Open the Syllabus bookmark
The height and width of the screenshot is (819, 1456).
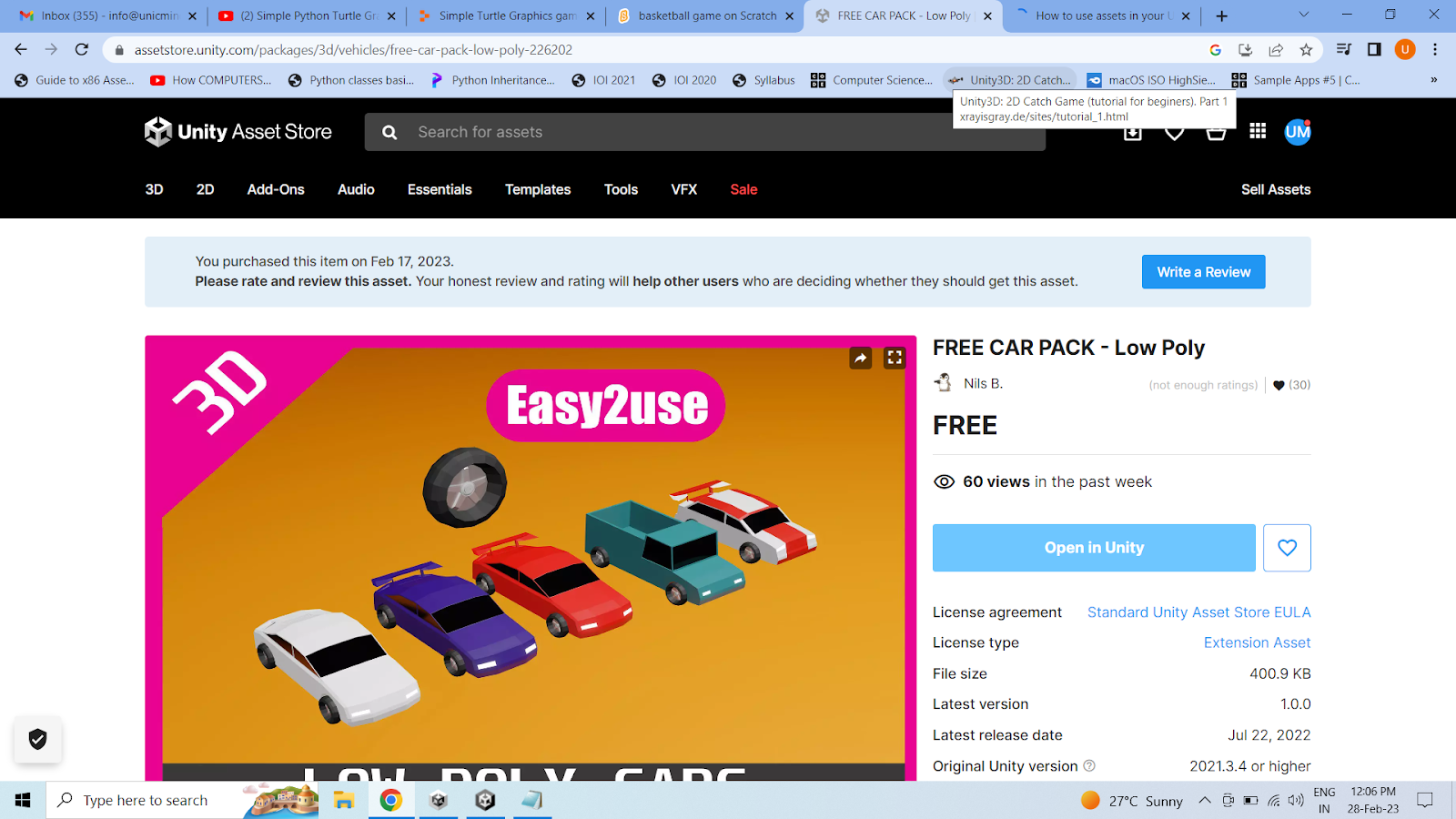[x=763, y=80]
